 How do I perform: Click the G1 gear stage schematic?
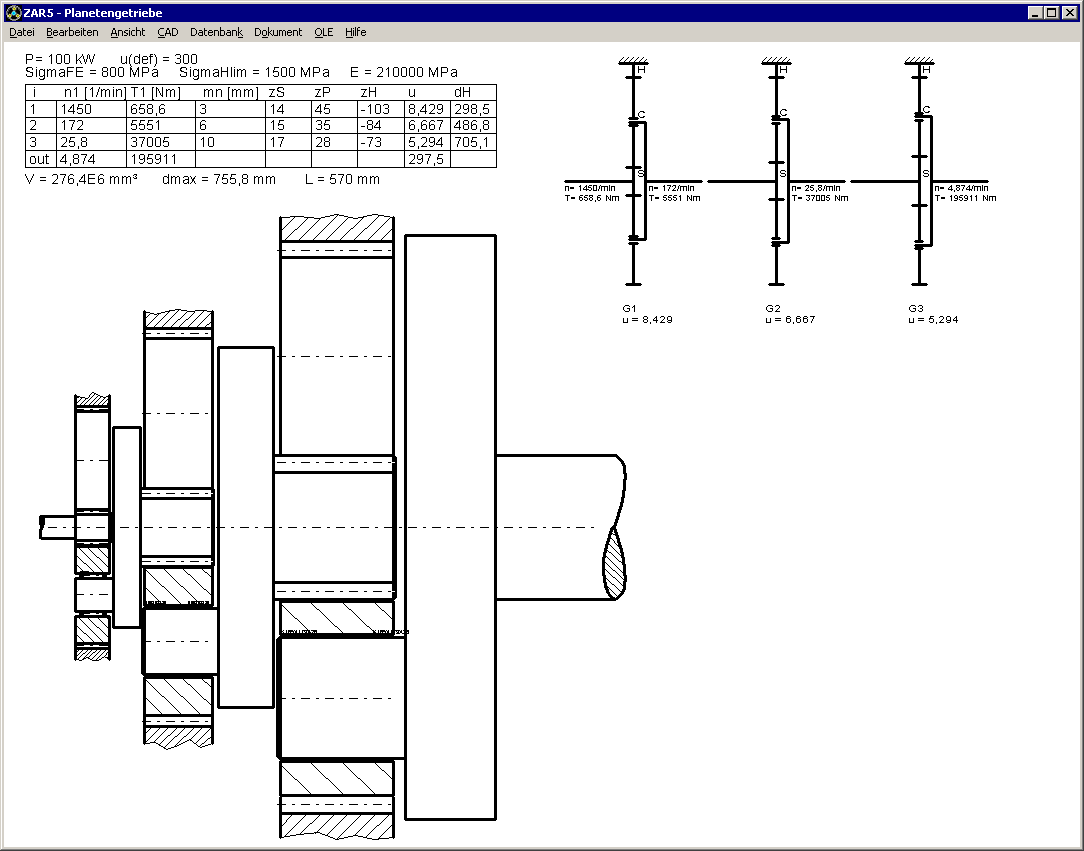click(632, 181)
